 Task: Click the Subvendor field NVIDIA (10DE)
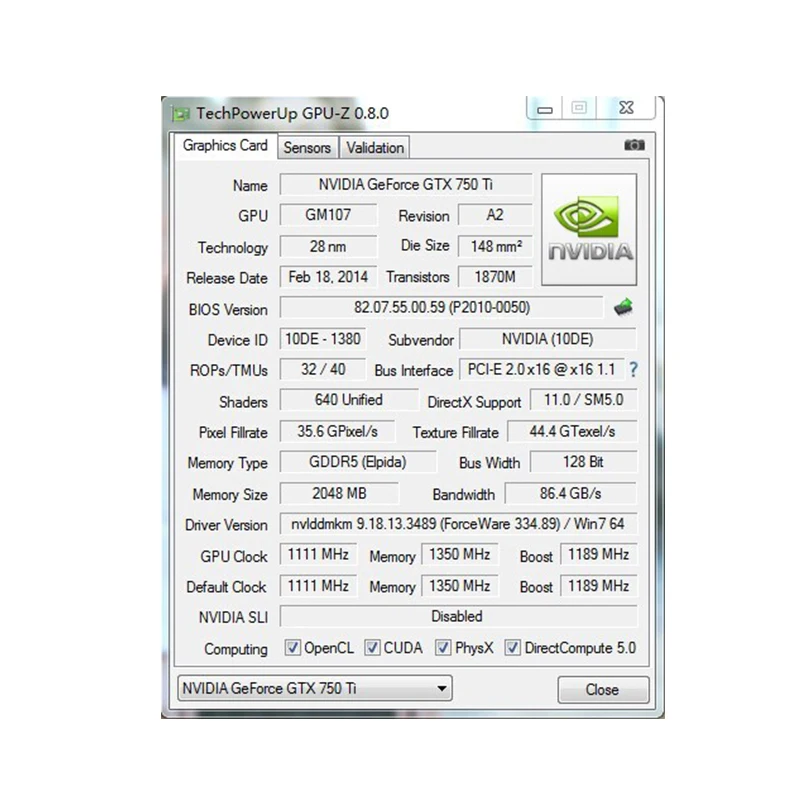pyautogui.click(x=548, y=339)
